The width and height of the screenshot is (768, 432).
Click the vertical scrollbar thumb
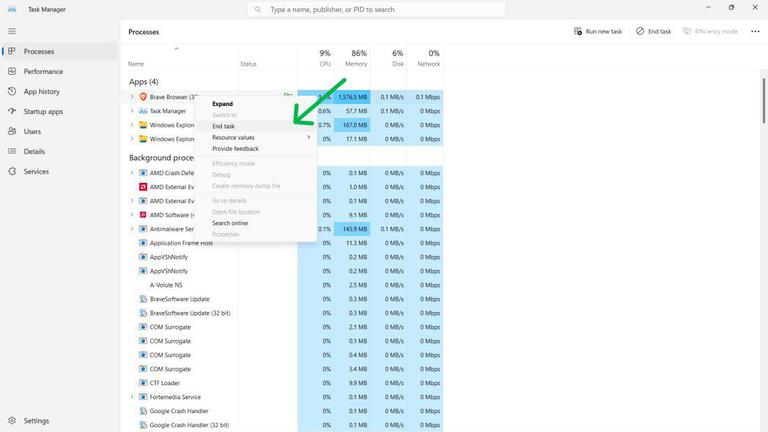[x=763, y=100]
